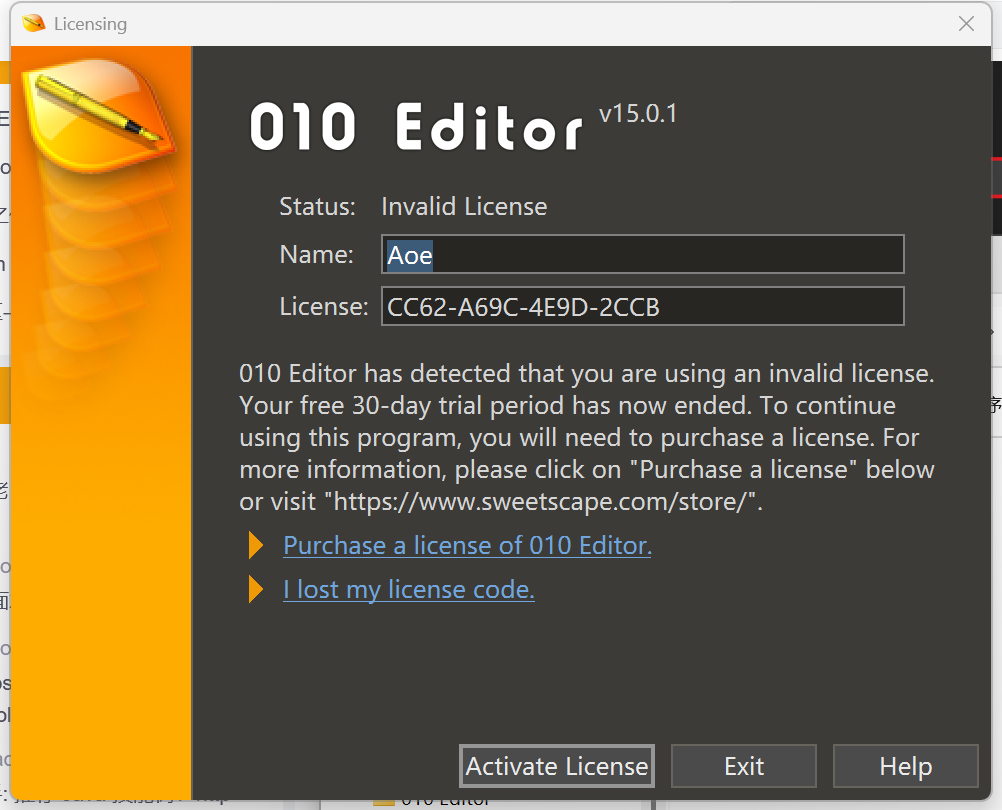Open Help from the dialog buttons
Screen dimensions: 1002x810
(905, 767)
